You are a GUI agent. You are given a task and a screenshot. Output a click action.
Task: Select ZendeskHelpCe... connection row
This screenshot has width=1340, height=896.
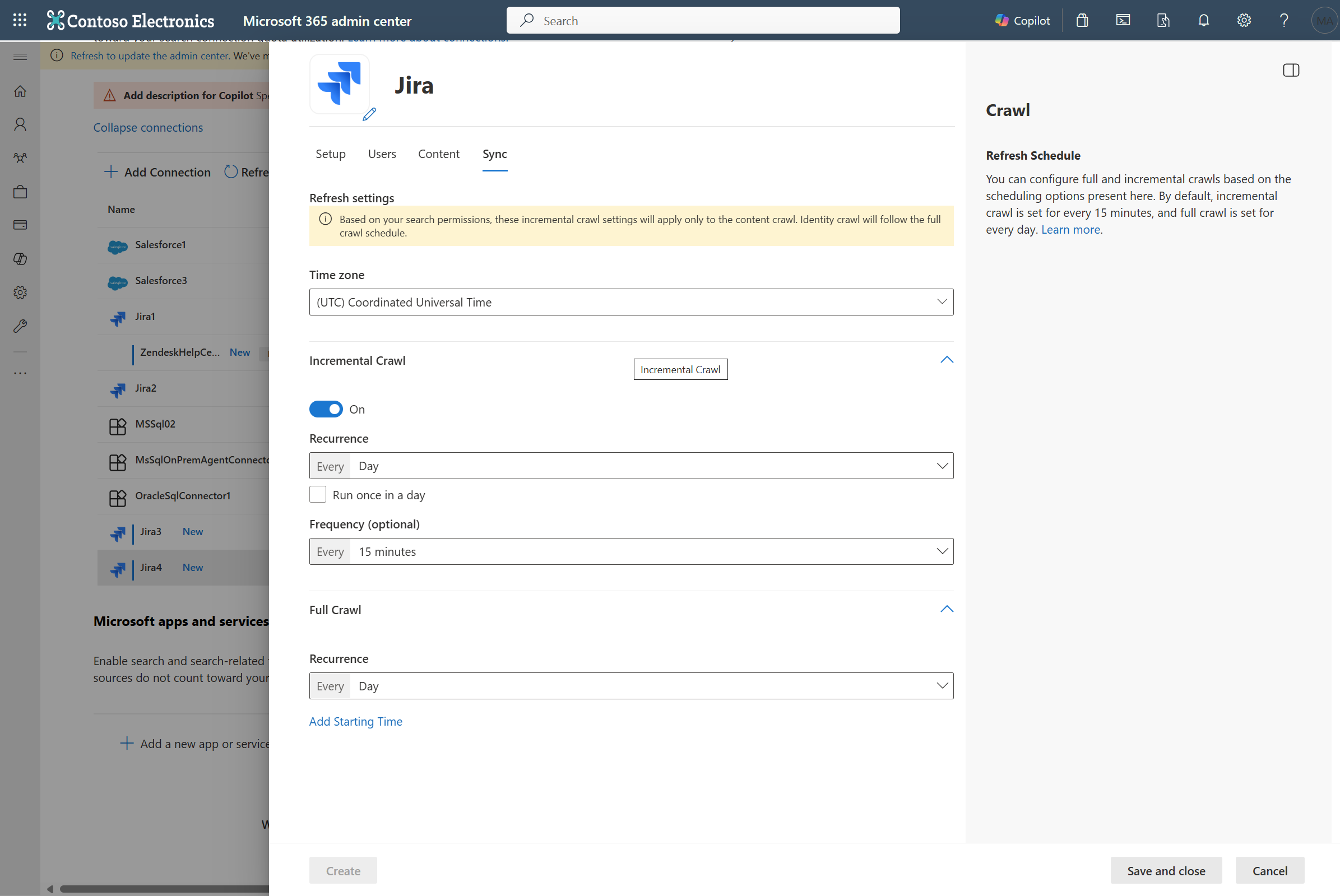click(183, 352)
